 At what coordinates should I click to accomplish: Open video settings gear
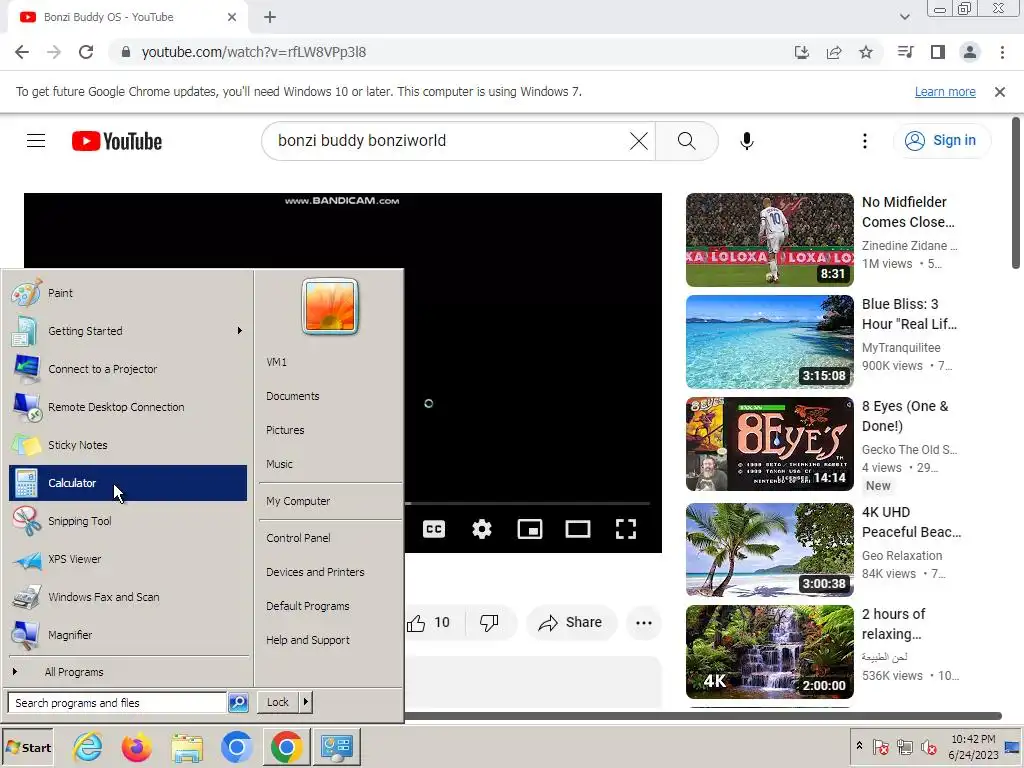(482, 528)
